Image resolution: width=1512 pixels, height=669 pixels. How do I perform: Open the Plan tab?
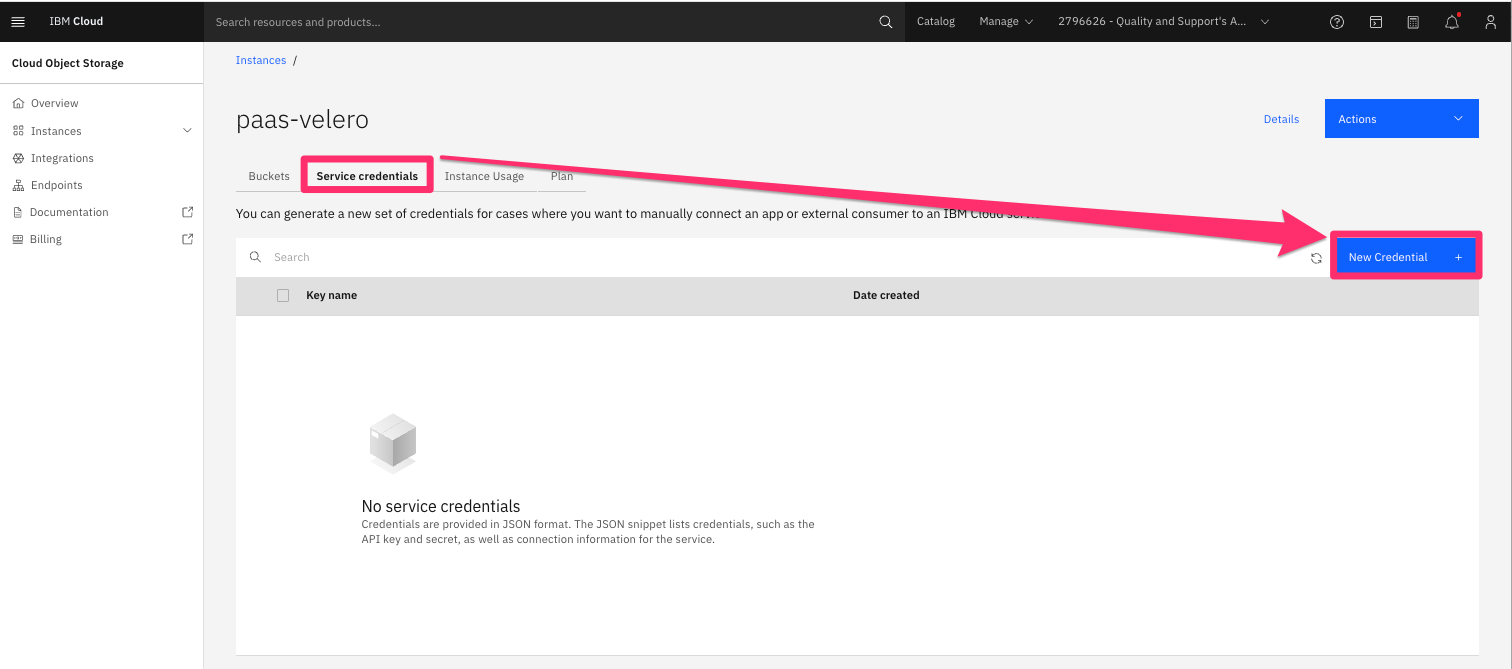click(562, 176)
